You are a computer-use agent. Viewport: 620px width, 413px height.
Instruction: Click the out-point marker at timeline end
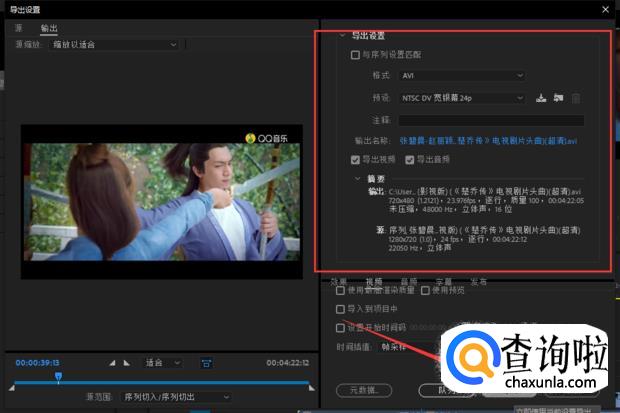pos(312,388)
